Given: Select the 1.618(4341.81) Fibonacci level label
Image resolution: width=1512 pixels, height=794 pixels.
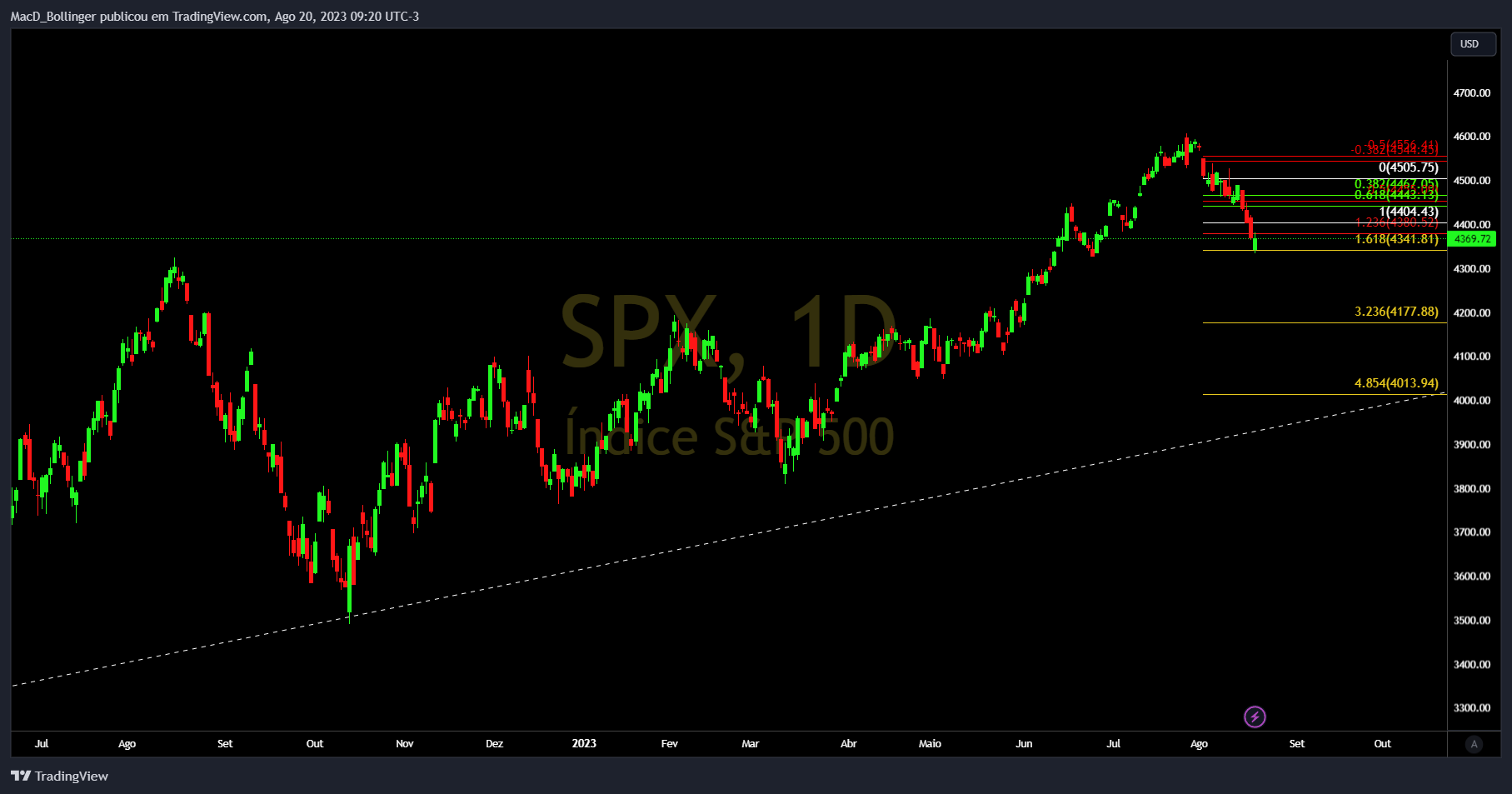Looking at the screenshot, I should click(1397, 239).
